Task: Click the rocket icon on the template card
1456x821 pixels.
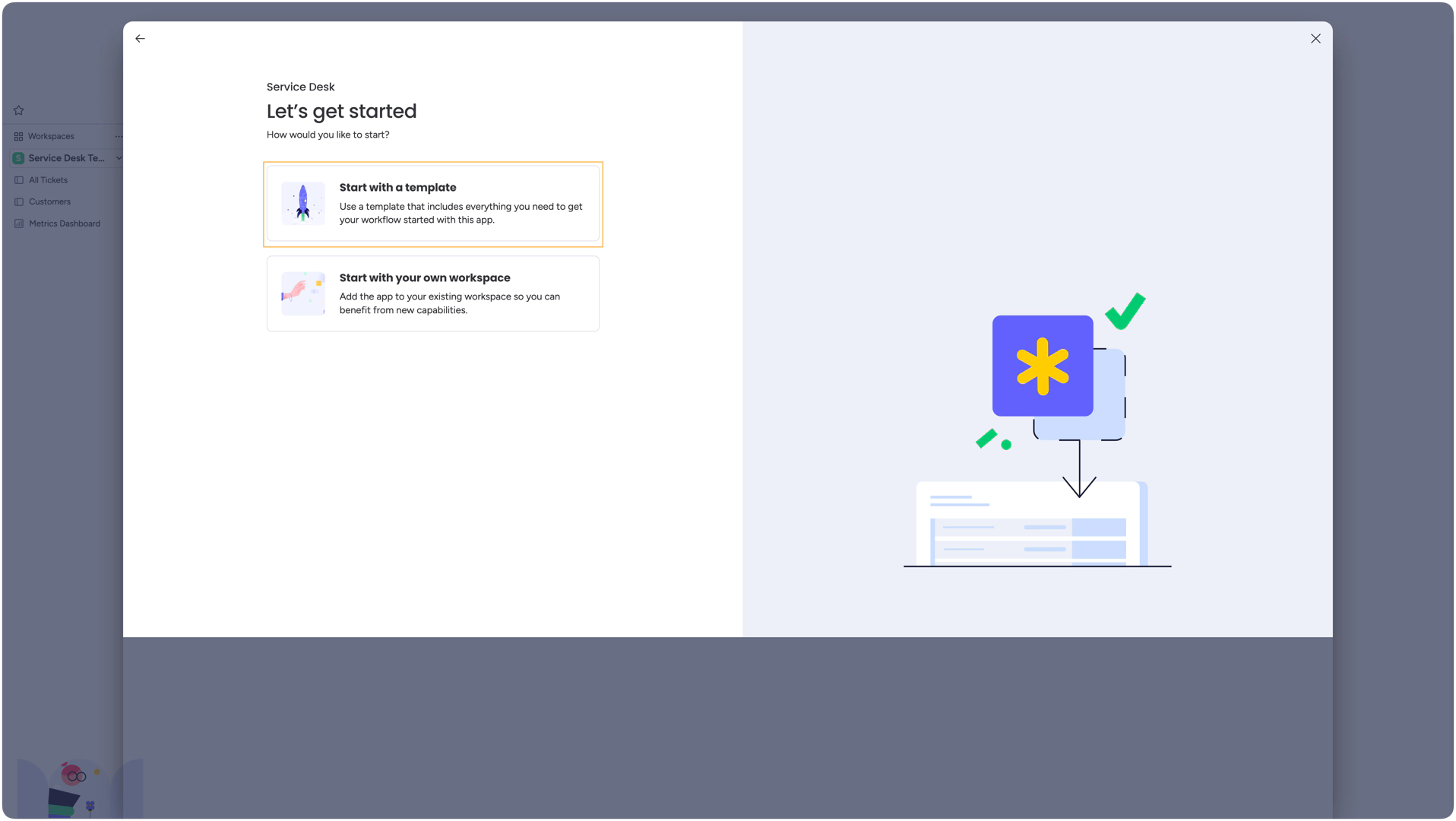Action: 303,203
